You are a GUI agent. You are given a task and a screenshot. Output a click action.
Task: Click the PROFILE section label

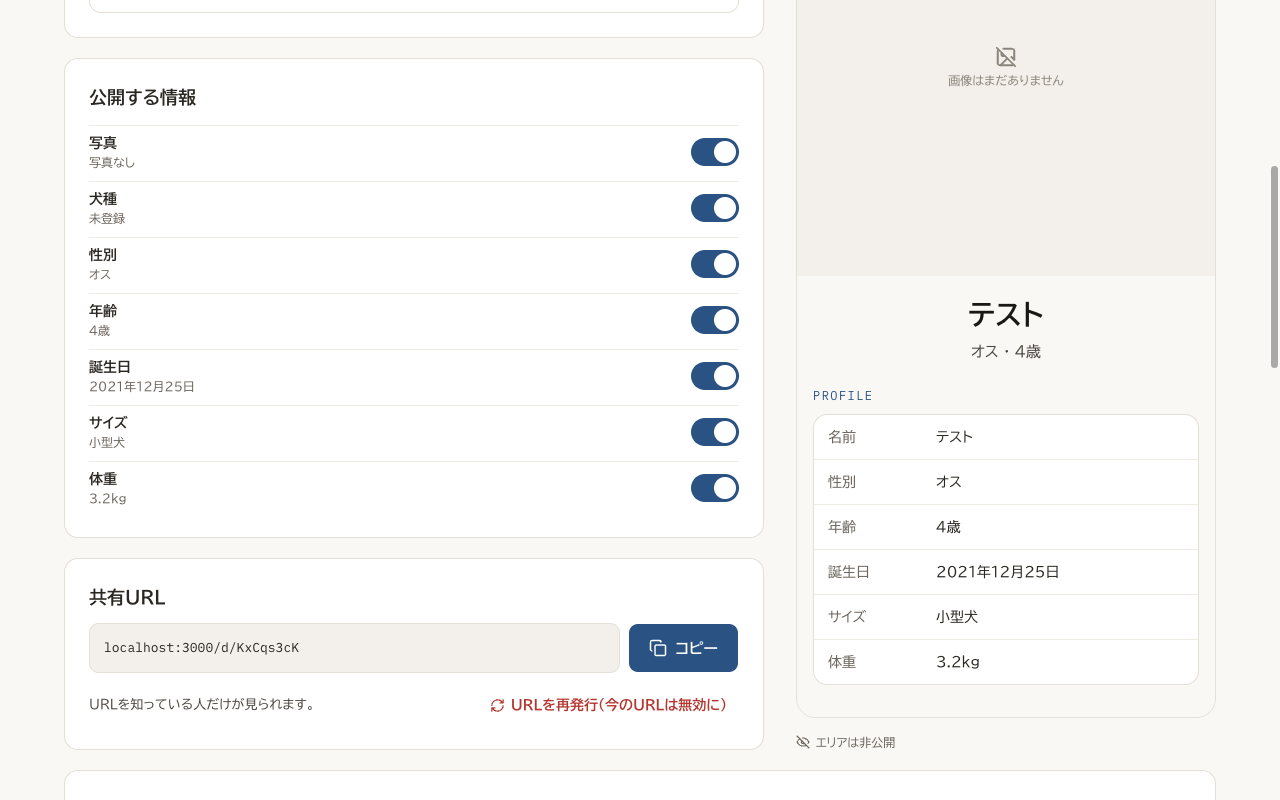843,396
